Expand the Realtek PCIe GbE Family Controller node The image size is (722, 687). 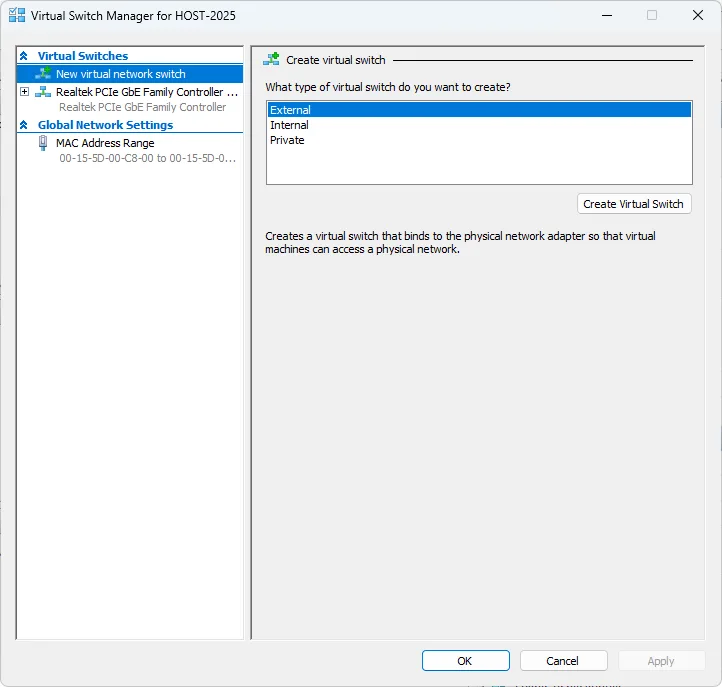coord(24,92)
